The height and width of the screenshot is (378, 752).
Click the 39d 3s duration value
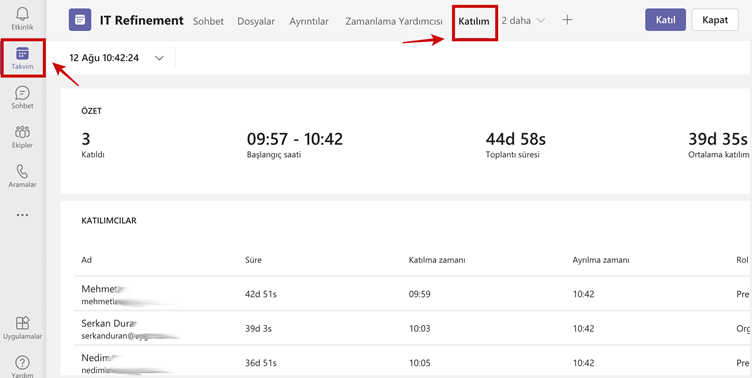[x=258, y=329]
